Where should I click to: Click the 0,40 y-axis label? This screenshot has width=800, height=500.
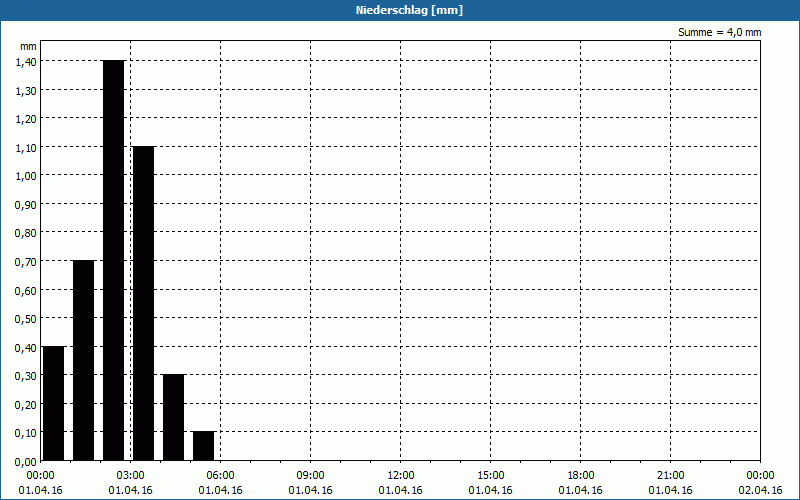(x=26, y=347)
